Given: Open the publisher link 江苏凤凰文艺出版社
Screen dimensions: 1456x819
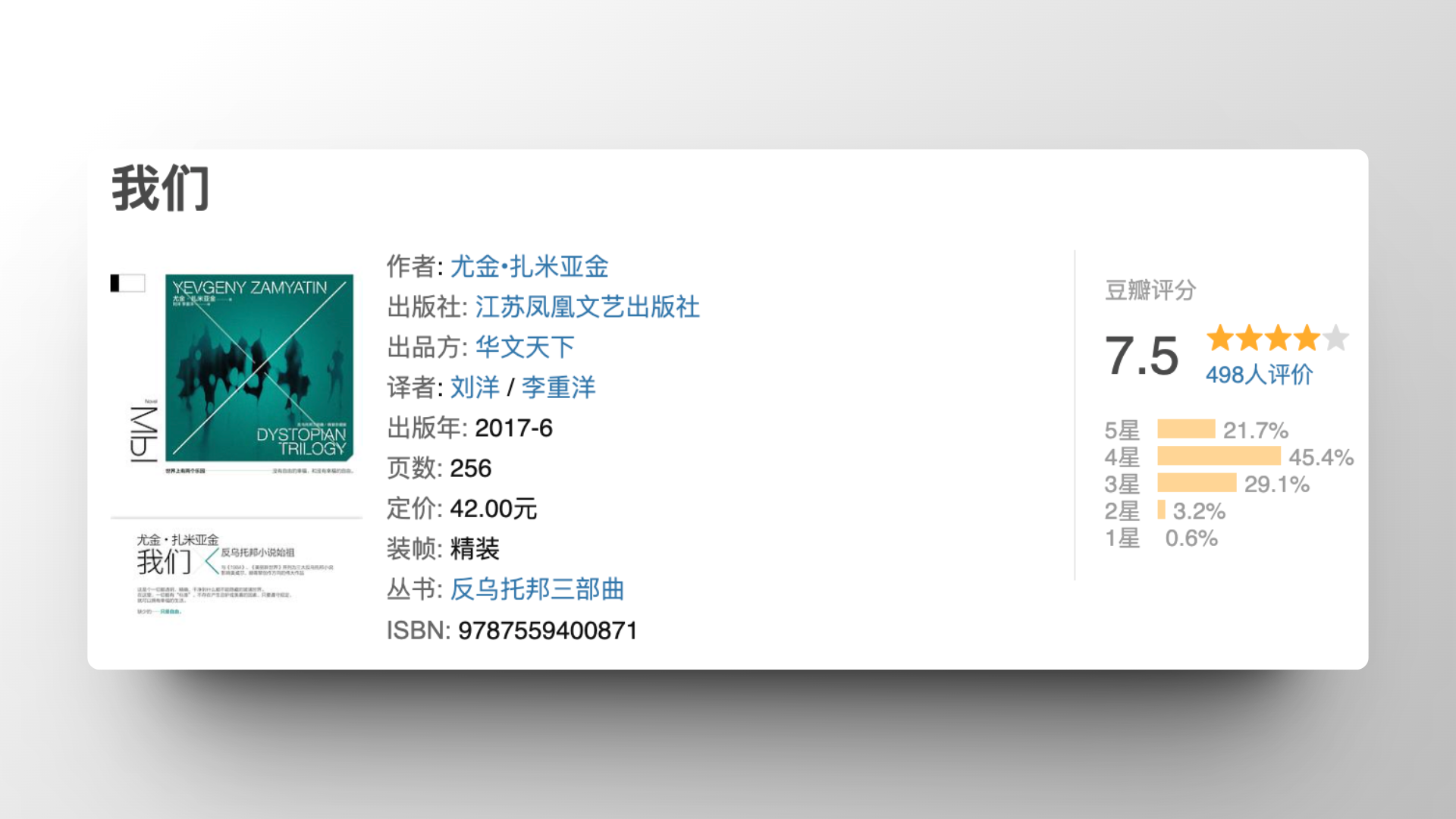Looking at the screenshot, I should click(x=587, y=306).
